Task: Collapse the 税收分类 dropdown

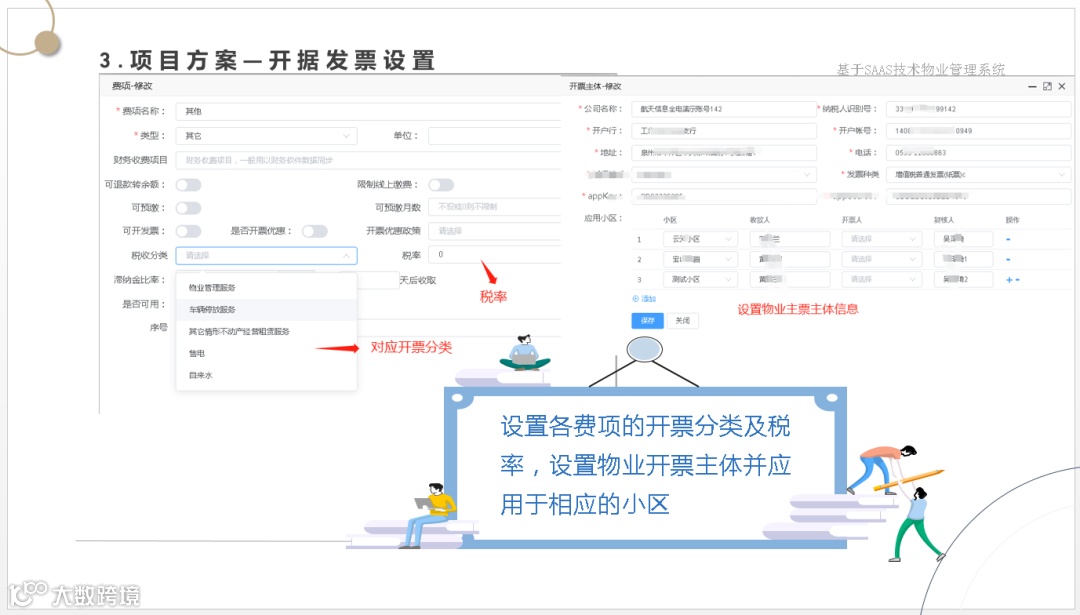Action: (266, 256)
